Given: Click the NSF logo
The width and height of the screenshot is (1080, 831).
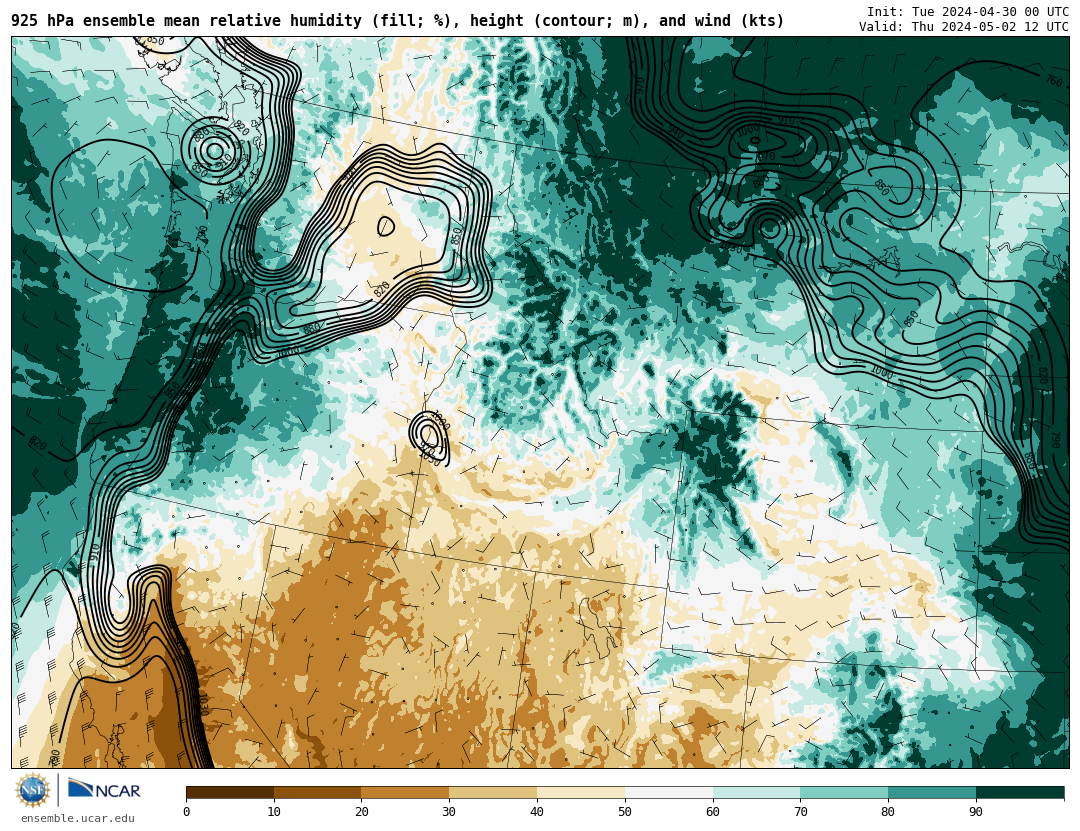Looking at the screenshot, I should point(33,790).
